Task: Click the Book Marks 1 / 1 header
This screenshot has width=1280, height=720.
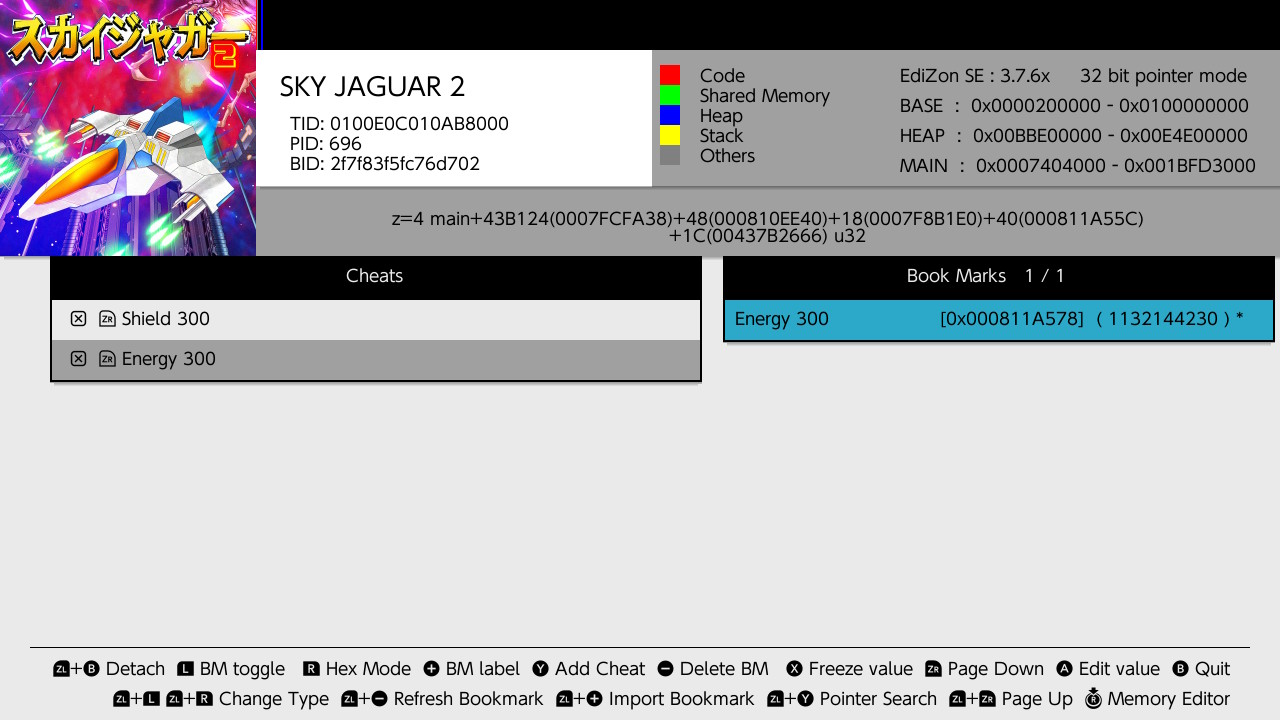Action: tap(999, 276)
